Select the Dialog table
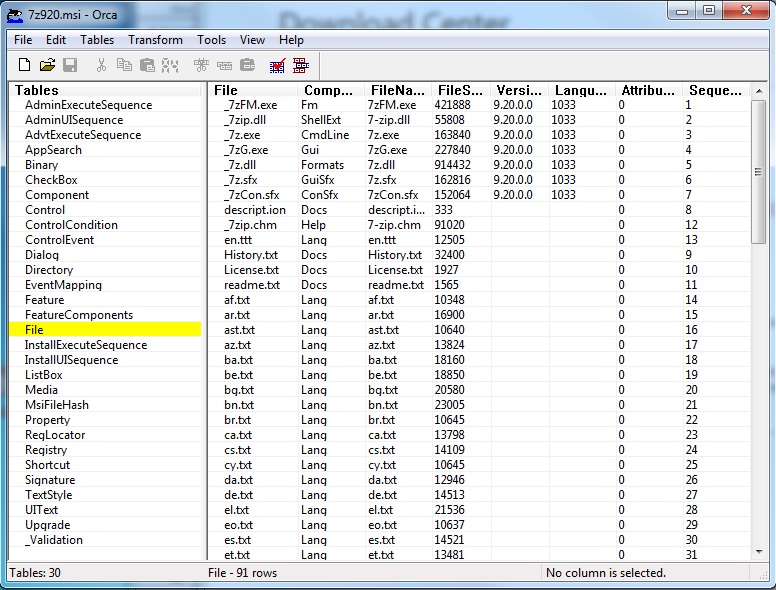The height and width of the screenshot is (590, 776). point(42,255)
